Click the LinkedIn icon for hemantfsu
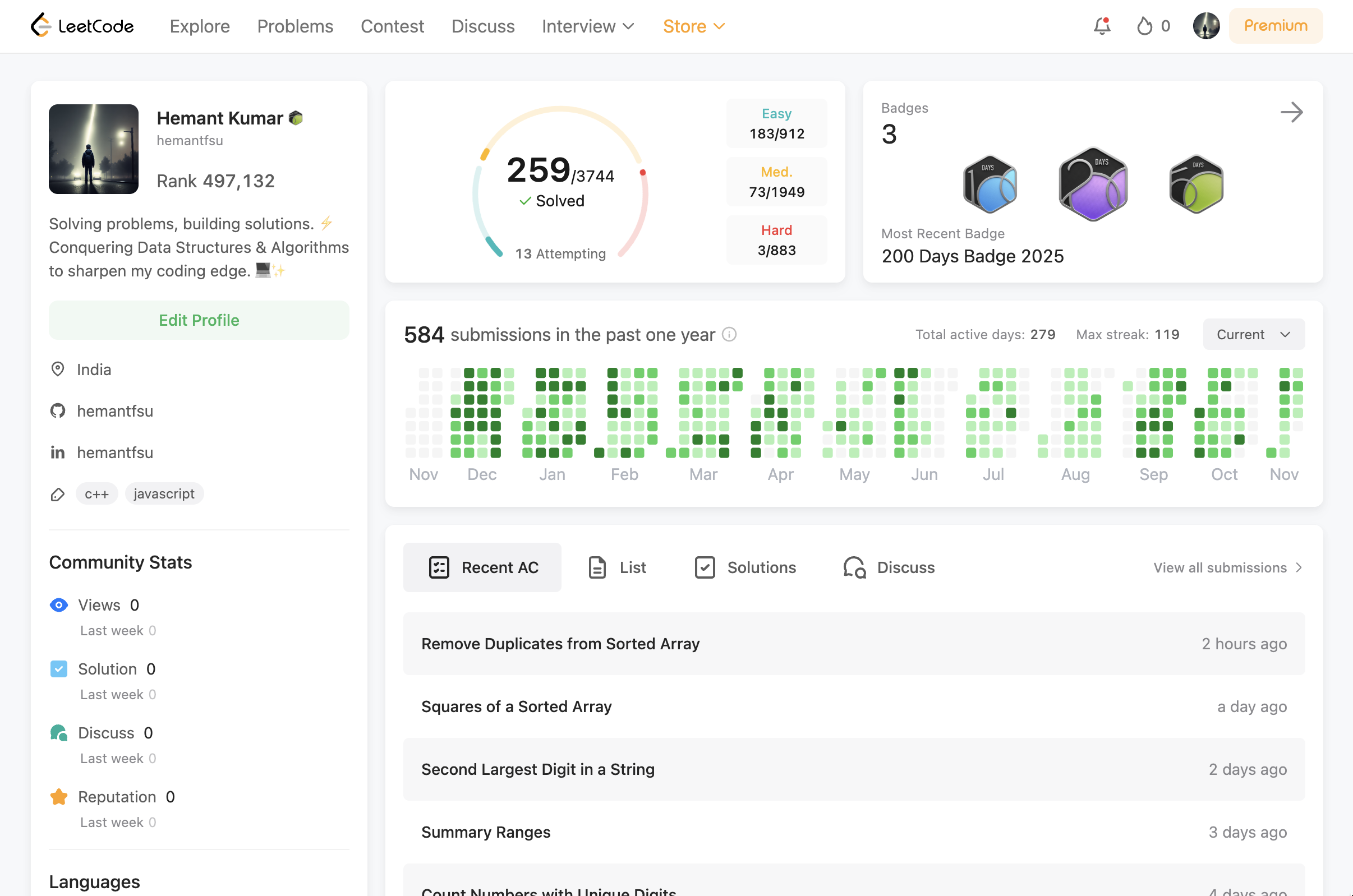Viewport: 1353px width, 896px height. tap(58, 452)
